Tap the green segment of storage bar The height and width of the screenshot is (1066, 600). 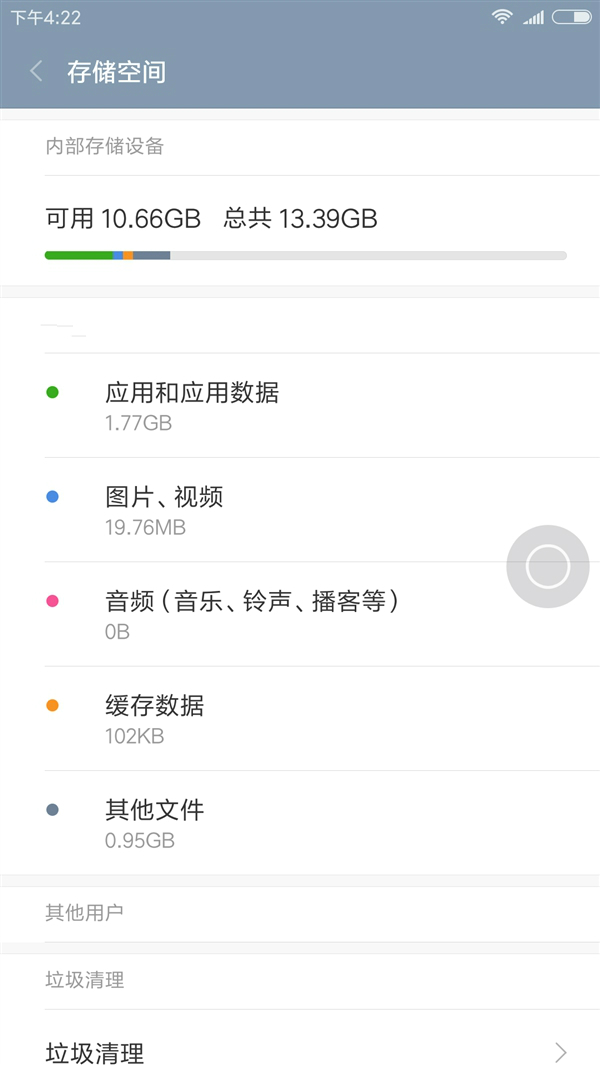click(78, 256)
